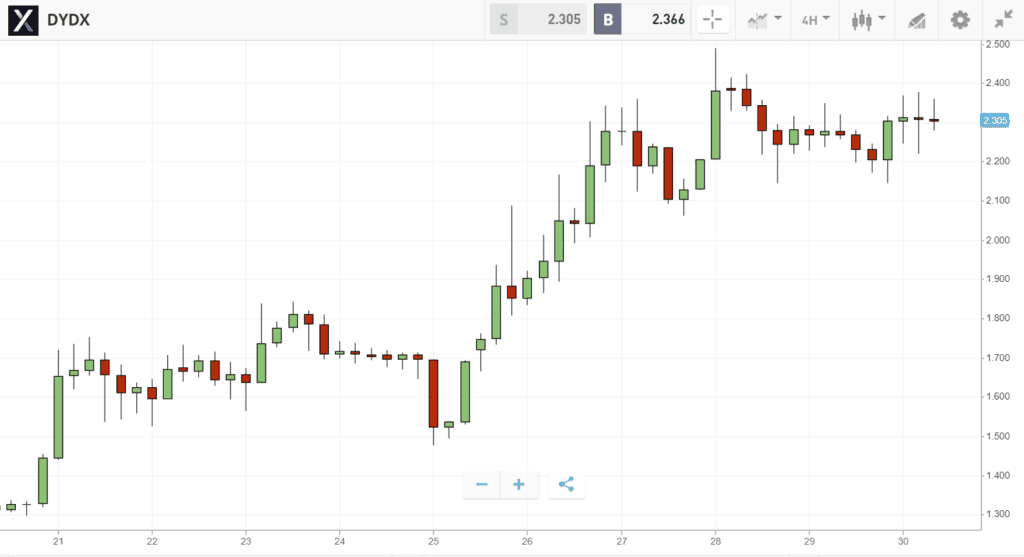Share the chart via share icon

(x=566, y=485)
